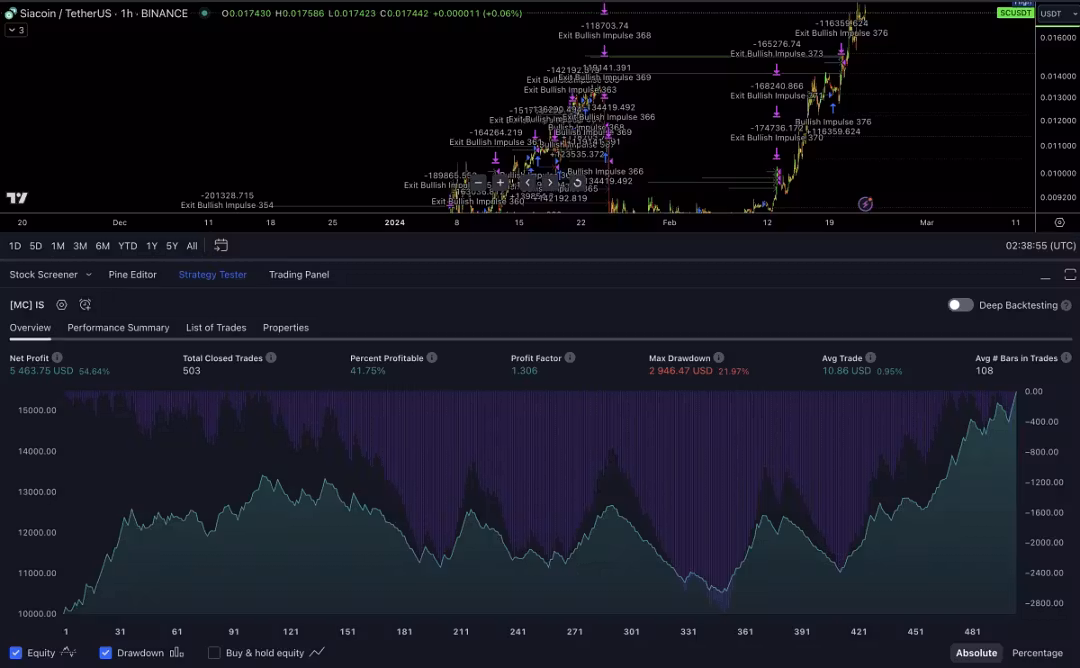1080x668 pixels.
Task: Uncheck the Equity checkbox
Action: [16, 653]
